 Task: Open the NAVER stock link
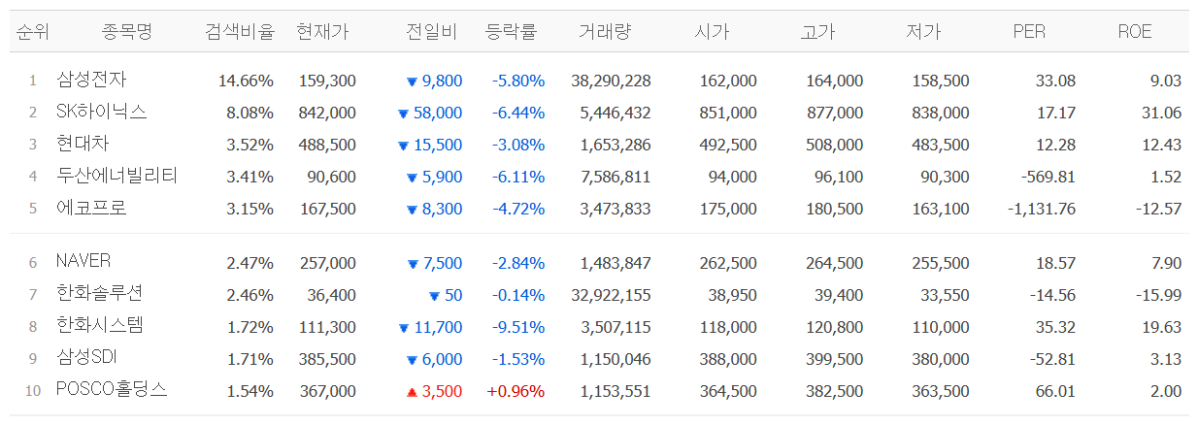pyautogui.click(x=83, y=262)
